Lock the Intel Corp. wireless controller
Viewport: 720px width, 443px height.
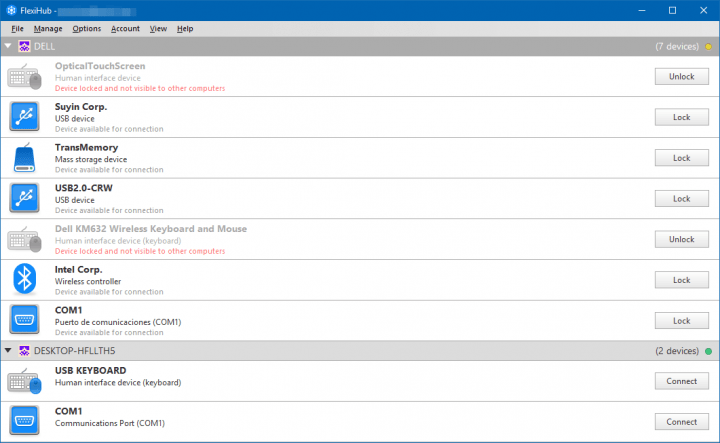[681, 280]
